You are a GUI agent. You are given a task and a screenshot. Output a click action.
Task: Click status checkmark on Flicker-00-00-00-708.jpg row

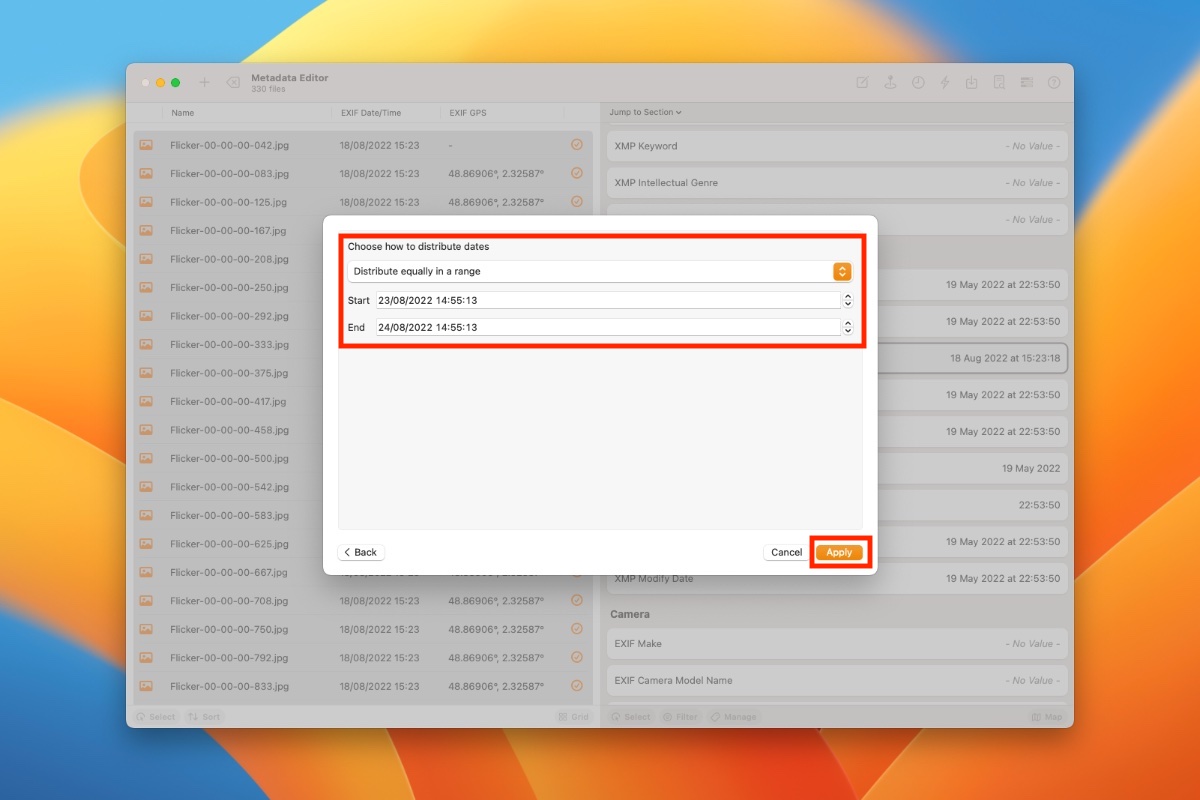pos(577,600)
